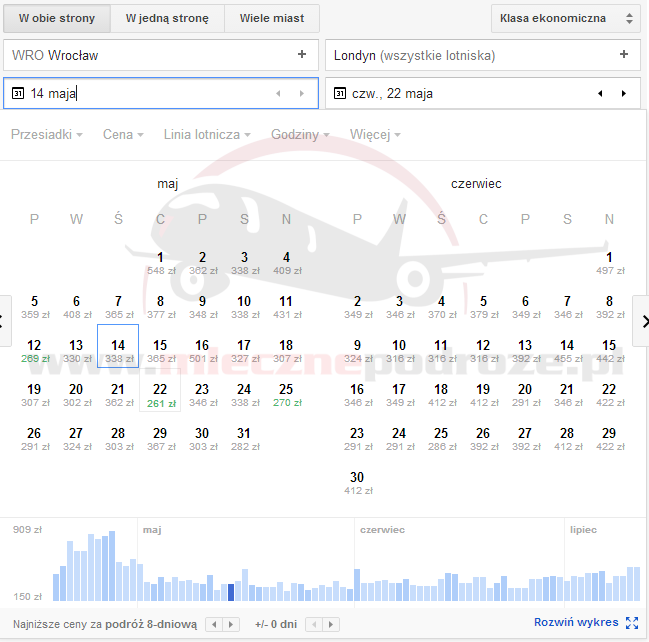The height and width of the screenshot is (642, 649).
Task: Select June 20 priced 291 zł
Action: (x=525, y=394)
